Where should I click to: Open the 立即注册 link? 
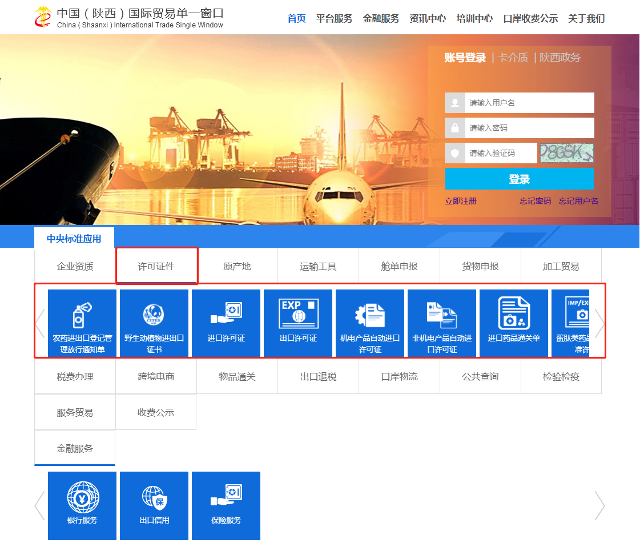[461, 201]
